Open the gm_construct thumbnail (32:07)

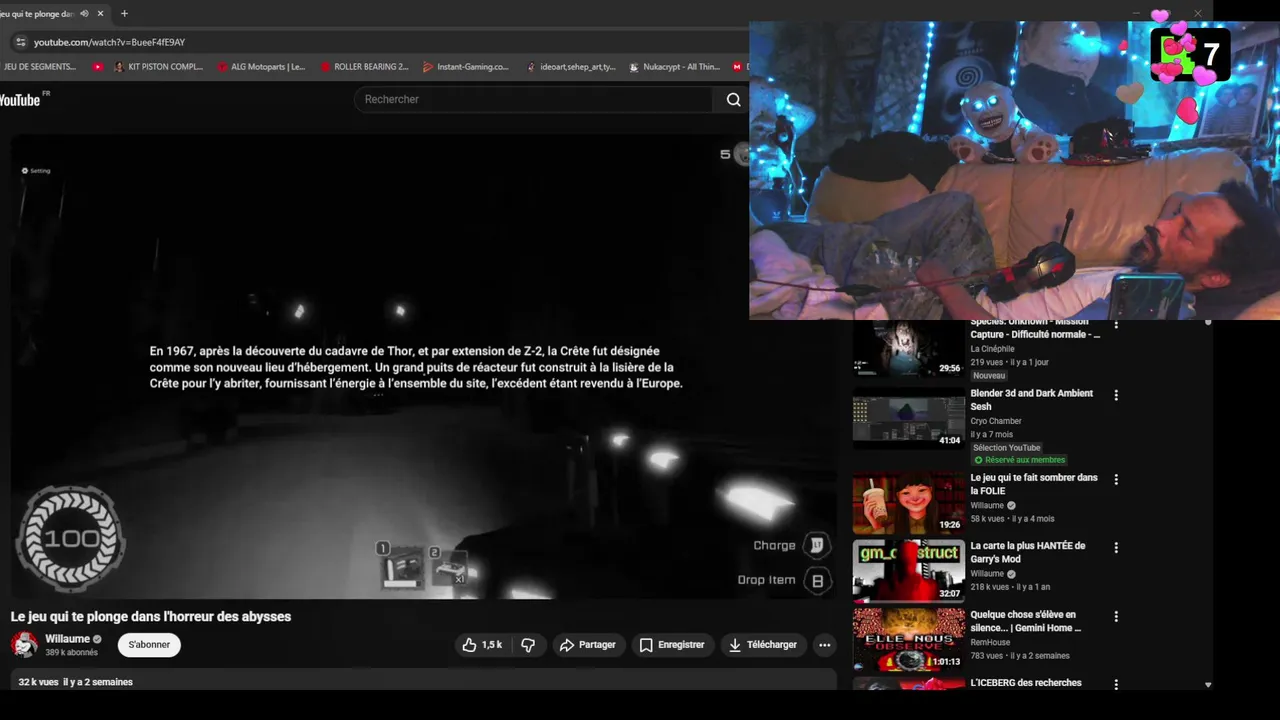[x=908, y=571]
